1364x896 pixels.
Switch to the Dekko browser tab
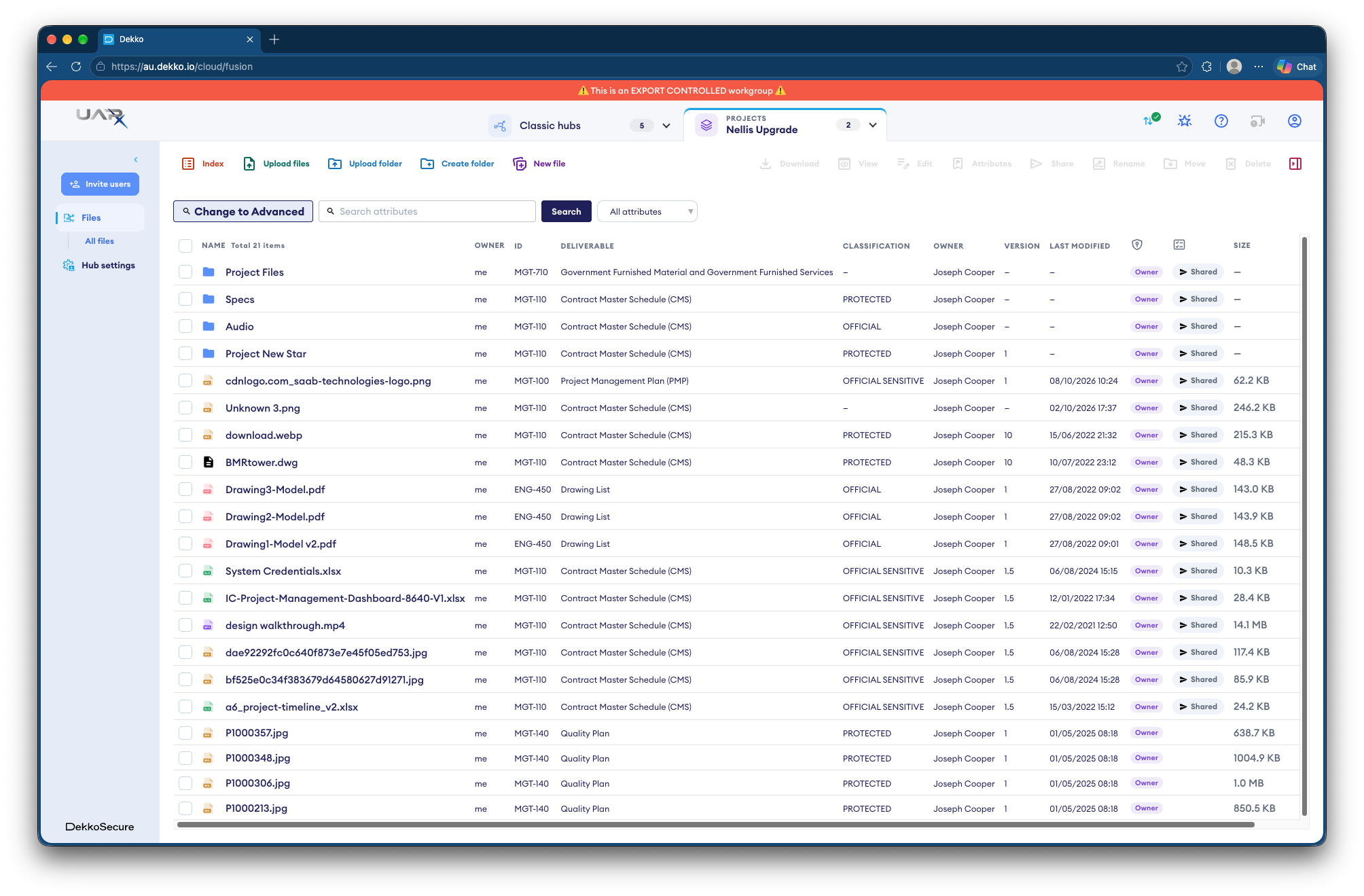point(179,39)
